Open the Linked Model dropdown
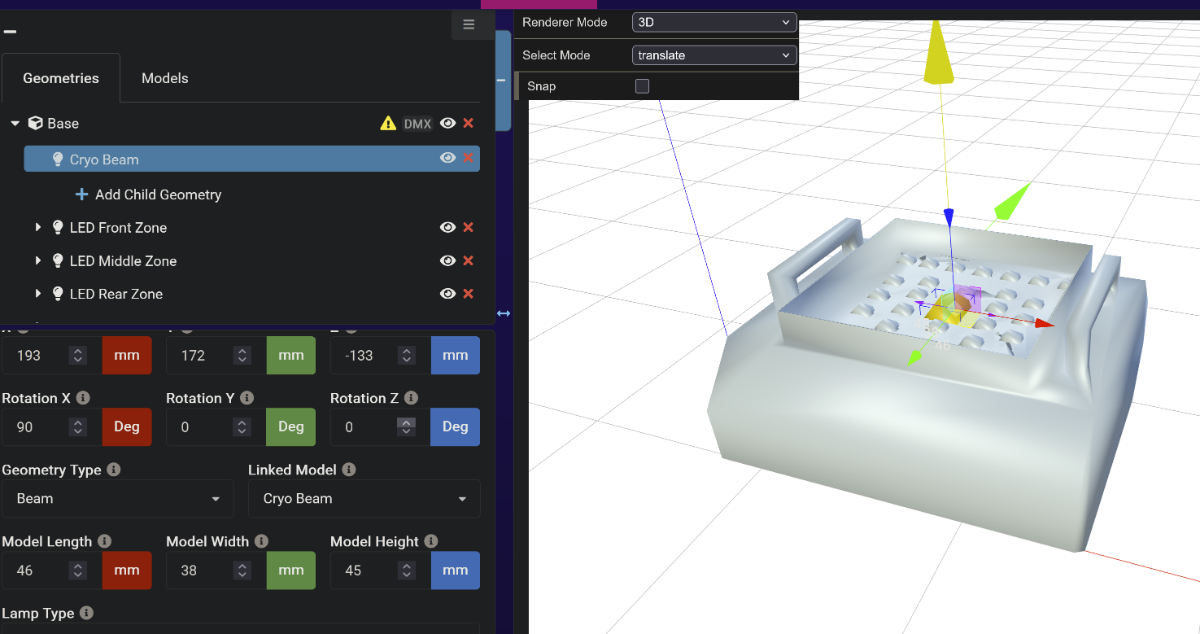This screenshot has width=1200, height=634. point(364,498)
